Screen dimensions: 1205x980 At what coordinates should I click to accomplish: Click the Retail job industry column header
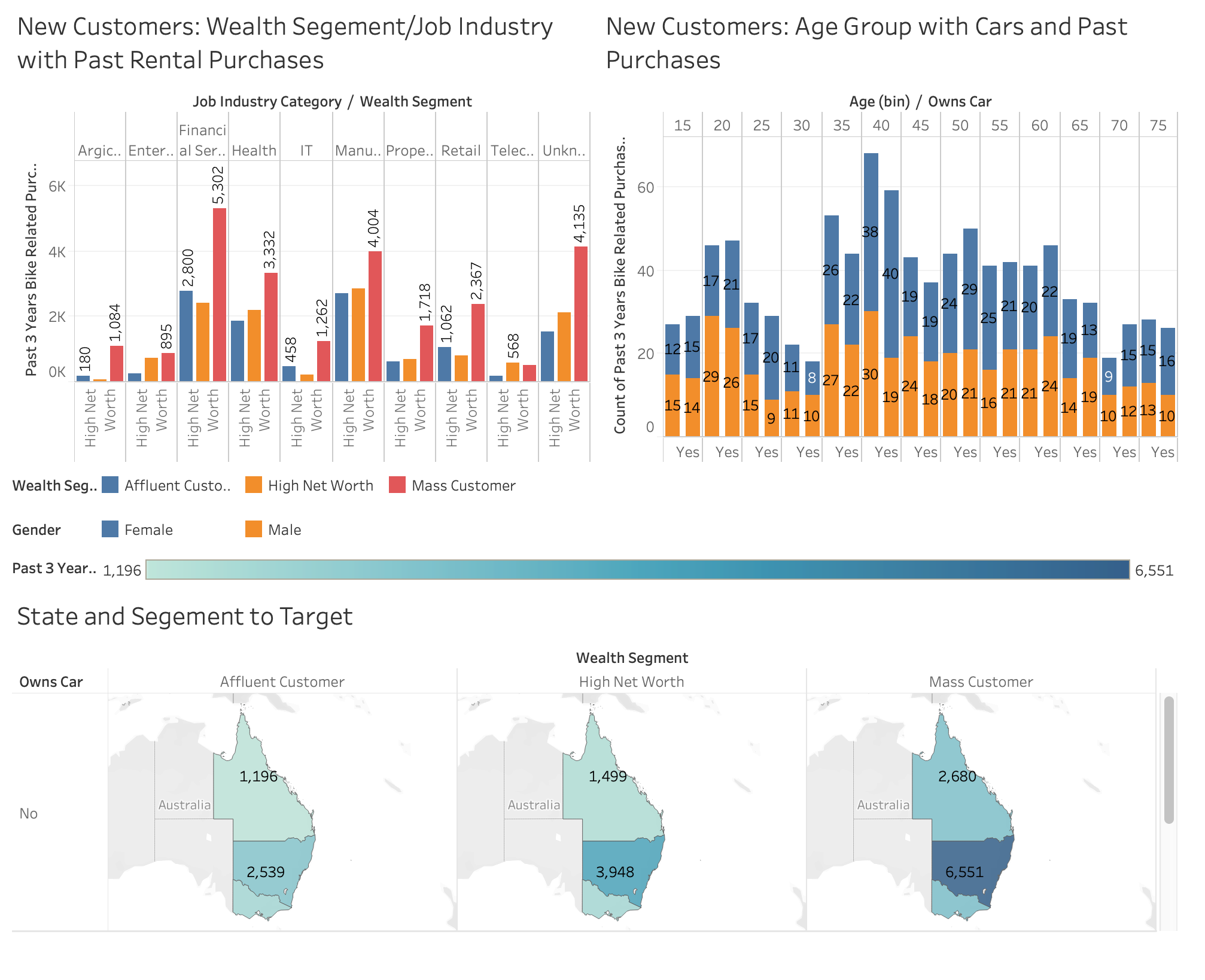coord(461,151)
